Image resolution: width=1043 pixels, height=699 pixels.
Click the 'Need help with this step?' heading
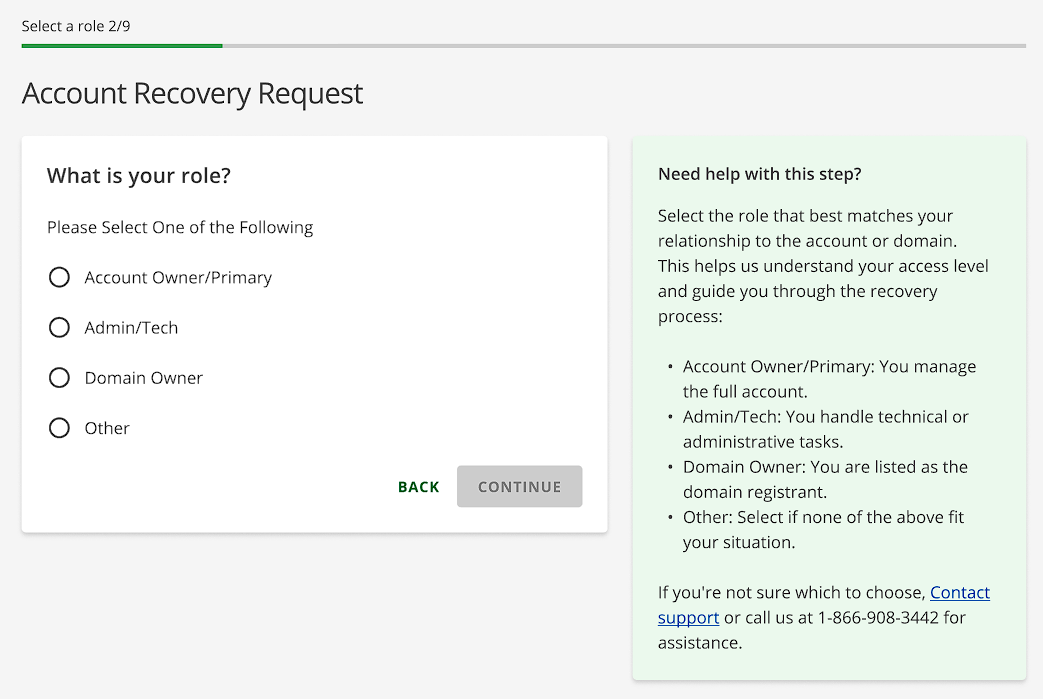pyautogui.click(x=760, y=174)
